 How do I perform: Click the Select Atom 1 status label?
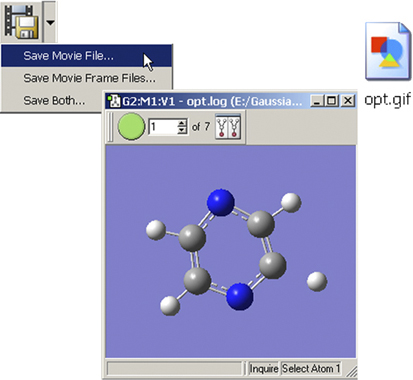[x=311, y=369]
